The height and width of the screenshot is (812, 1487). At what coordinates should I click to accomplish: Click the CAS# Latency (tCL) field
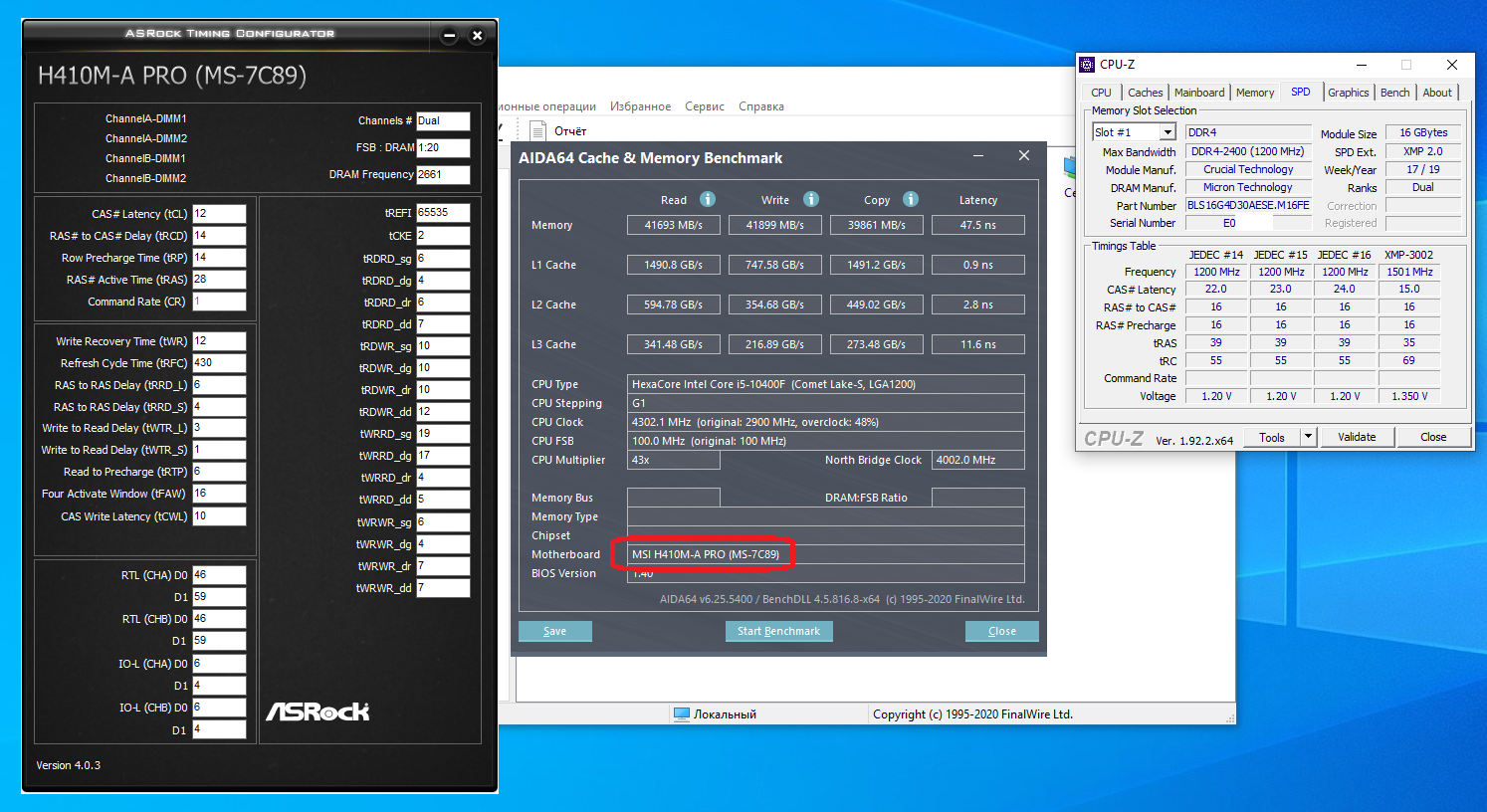[219, 214]
